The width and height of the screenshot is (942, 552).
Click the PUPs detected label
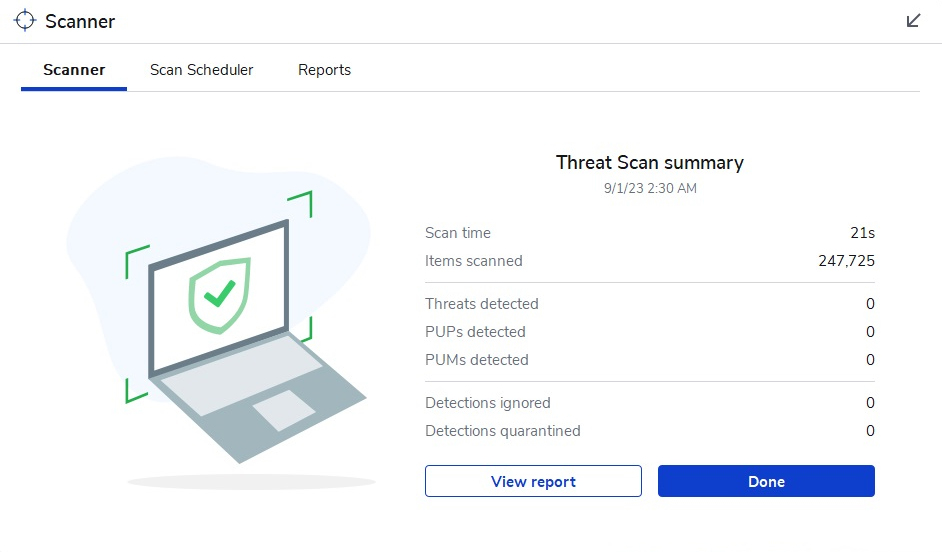tap(475, 332)
